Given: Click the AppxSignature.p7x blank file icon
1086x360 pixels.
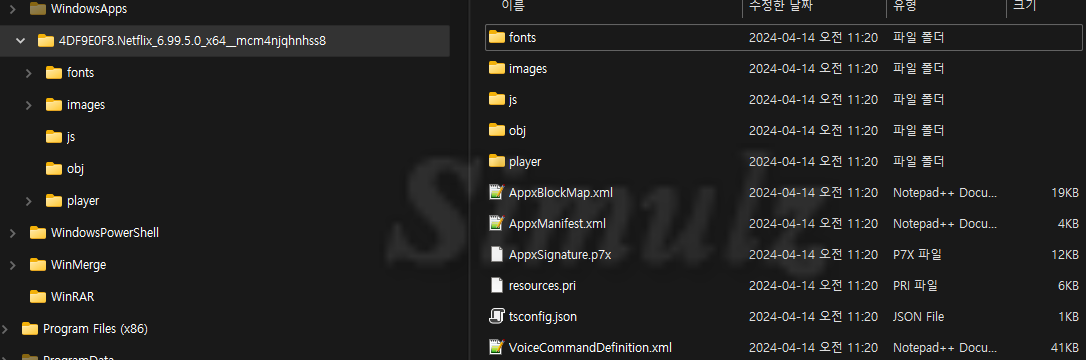Looking at the screenshot, I should pyautogui.click(x=496, y=254).
